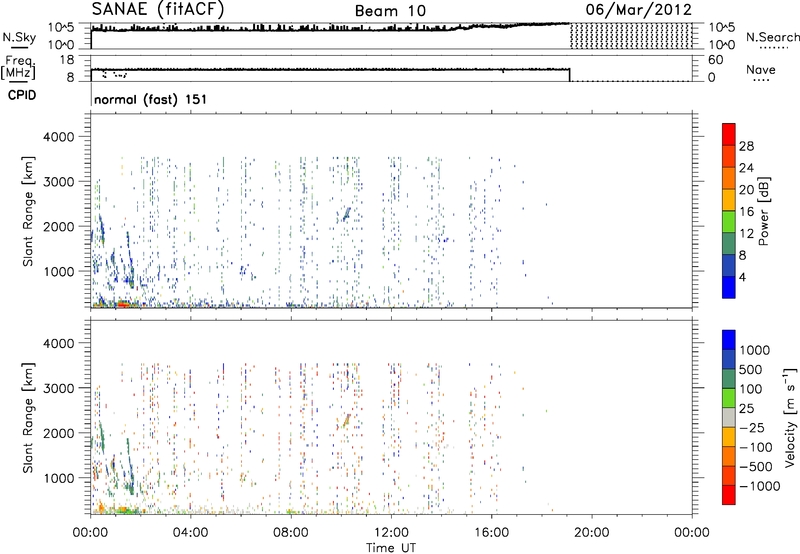This screenshot has width=800, height=554.
Task: Pick the red bottom segment of Velocity colour bar
Action: (729, 495)
